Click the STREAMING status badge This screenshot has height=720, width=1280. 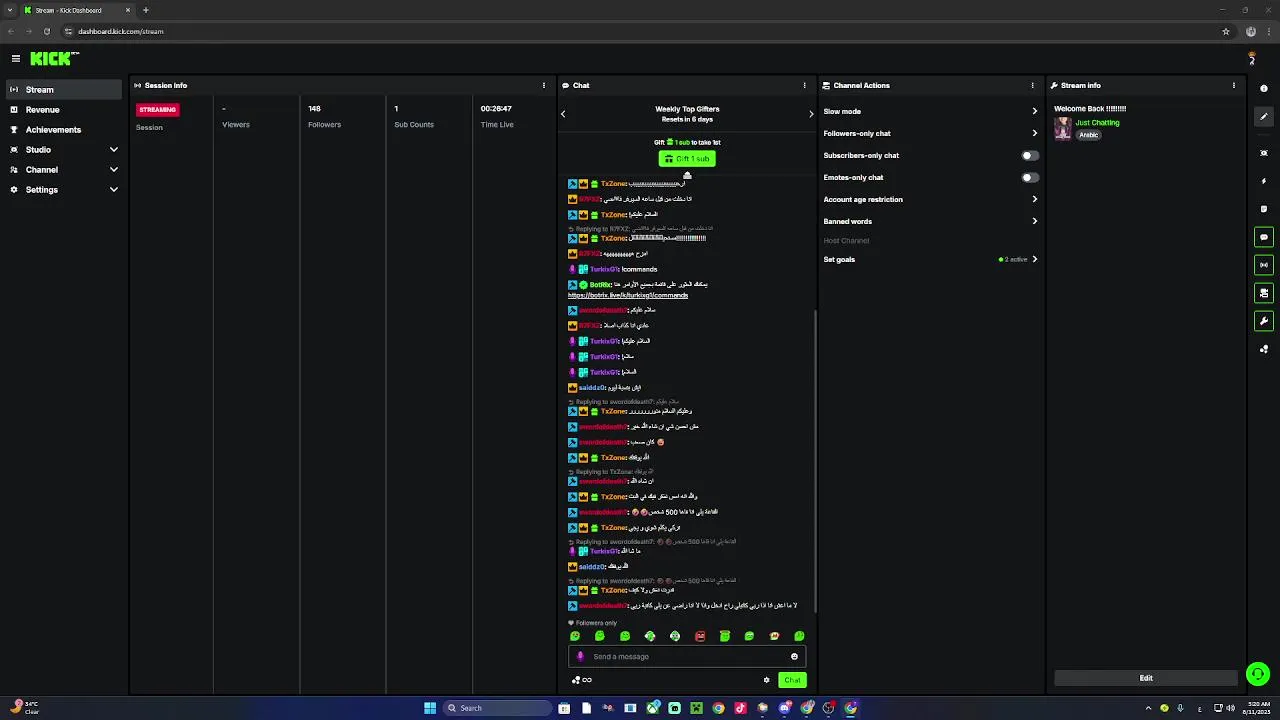[158, 110]
